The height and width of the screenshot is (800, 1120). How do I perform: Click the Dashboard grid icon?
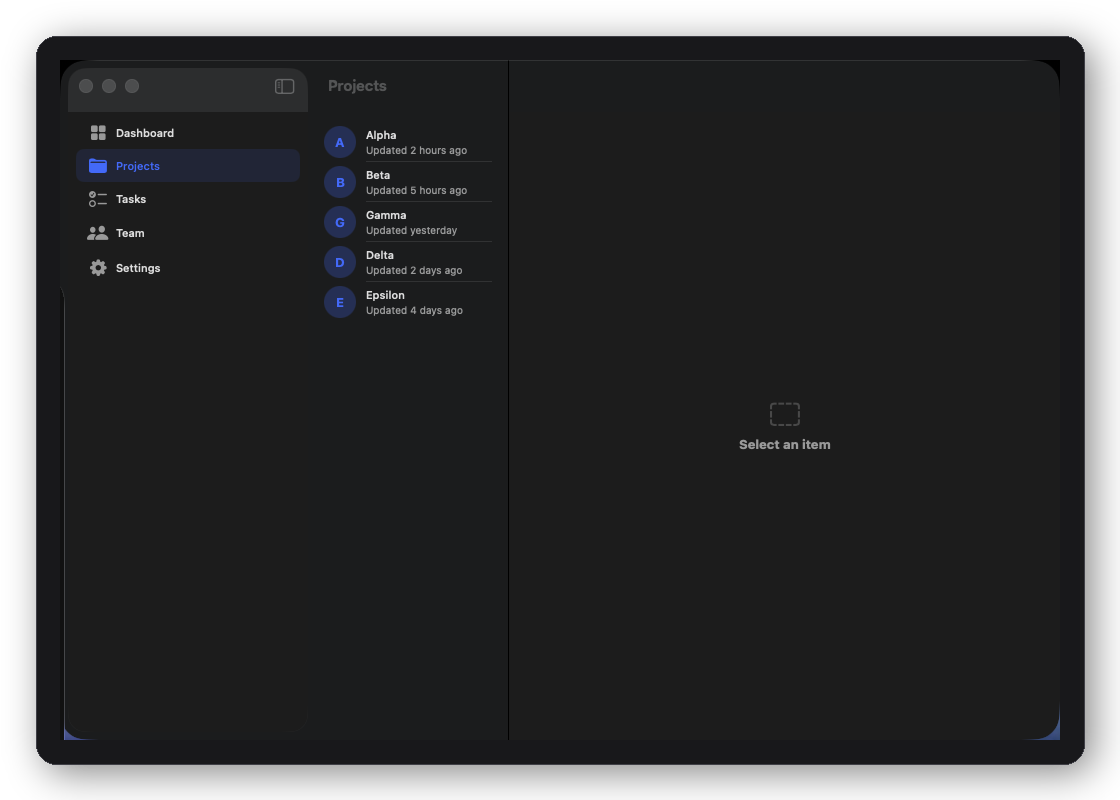pos(98,133)
